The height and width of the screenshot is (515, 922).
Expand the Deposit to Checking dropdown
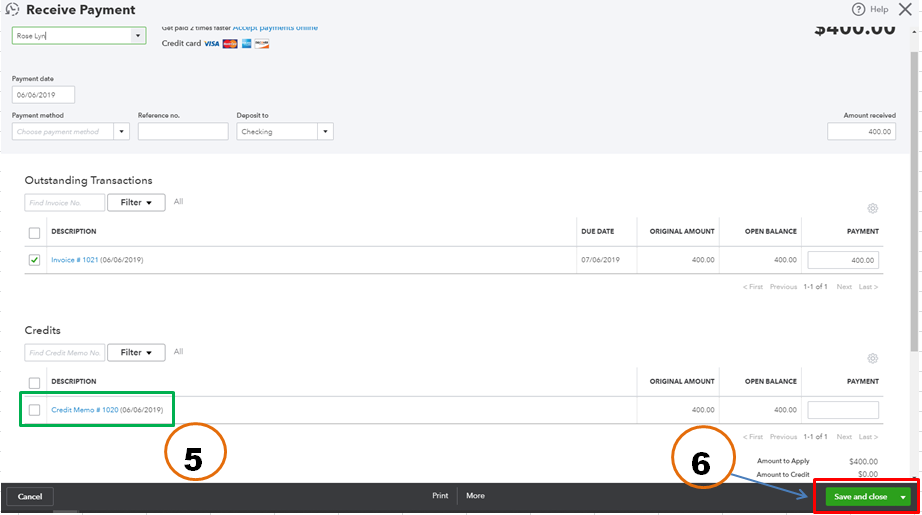(x=325, y=132)
